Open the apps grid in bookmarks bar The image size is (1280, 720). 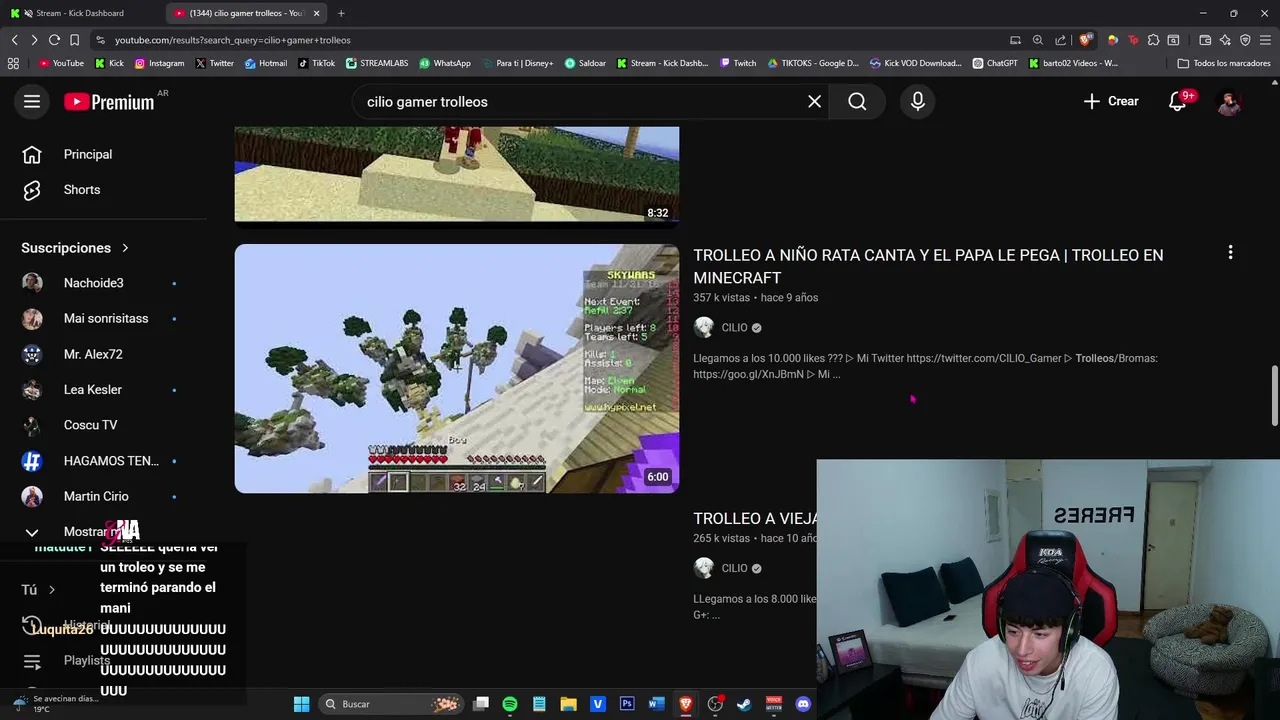pos(13,63)
